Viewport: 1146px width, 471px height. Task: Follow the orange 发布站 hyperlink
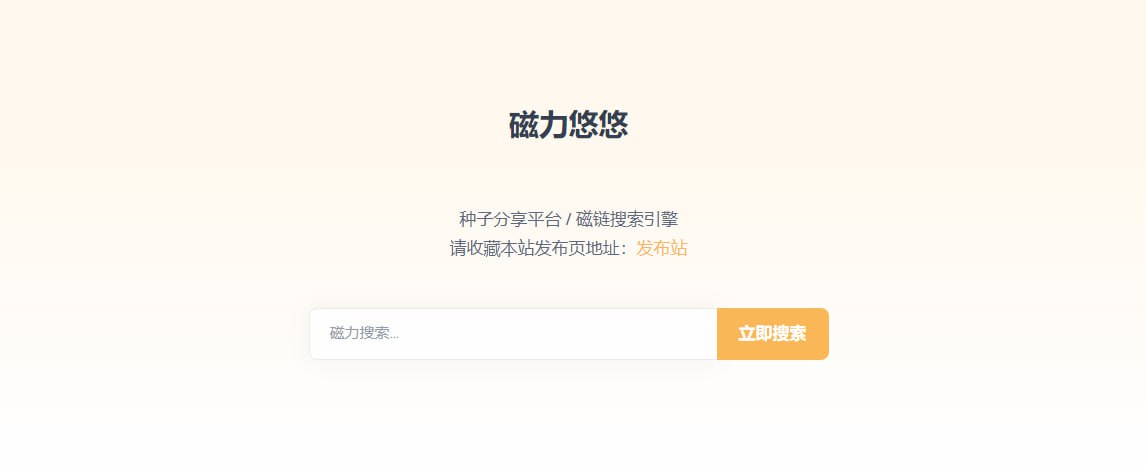pos(661,249)
